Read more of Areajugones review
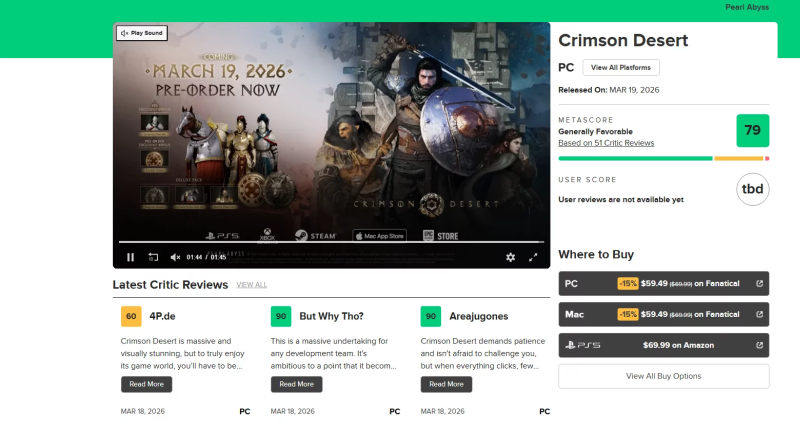 tap(446, 384)
